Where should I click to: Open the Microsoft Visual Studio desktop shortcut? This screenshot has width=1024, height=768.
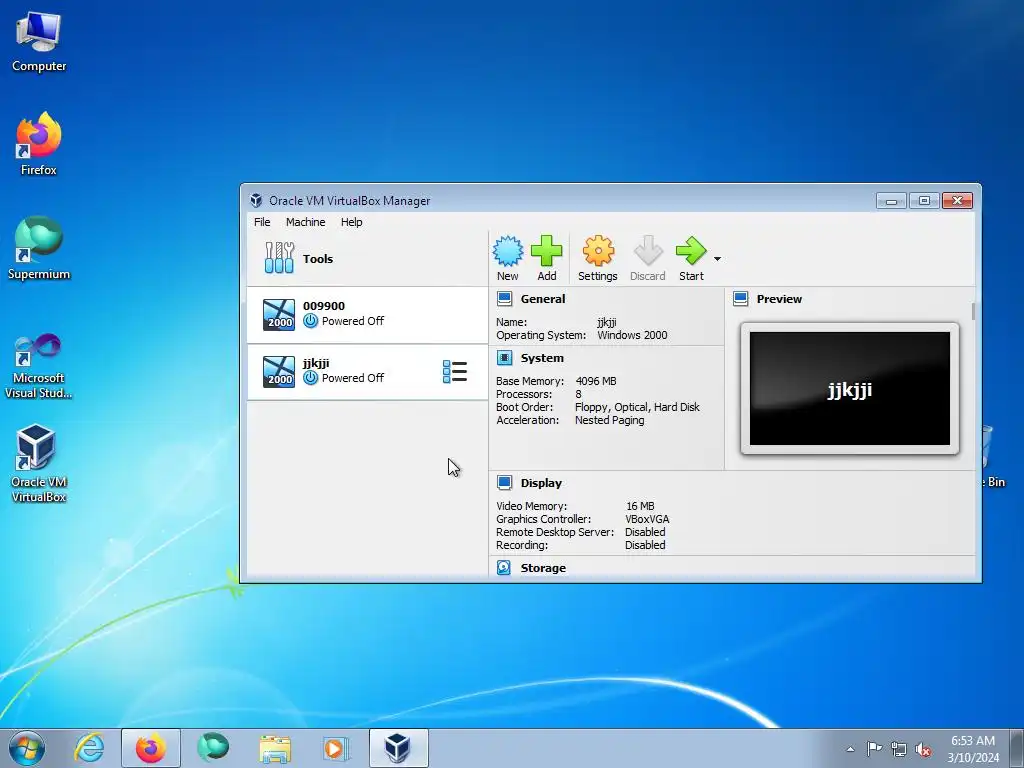(x=39, y=366)
